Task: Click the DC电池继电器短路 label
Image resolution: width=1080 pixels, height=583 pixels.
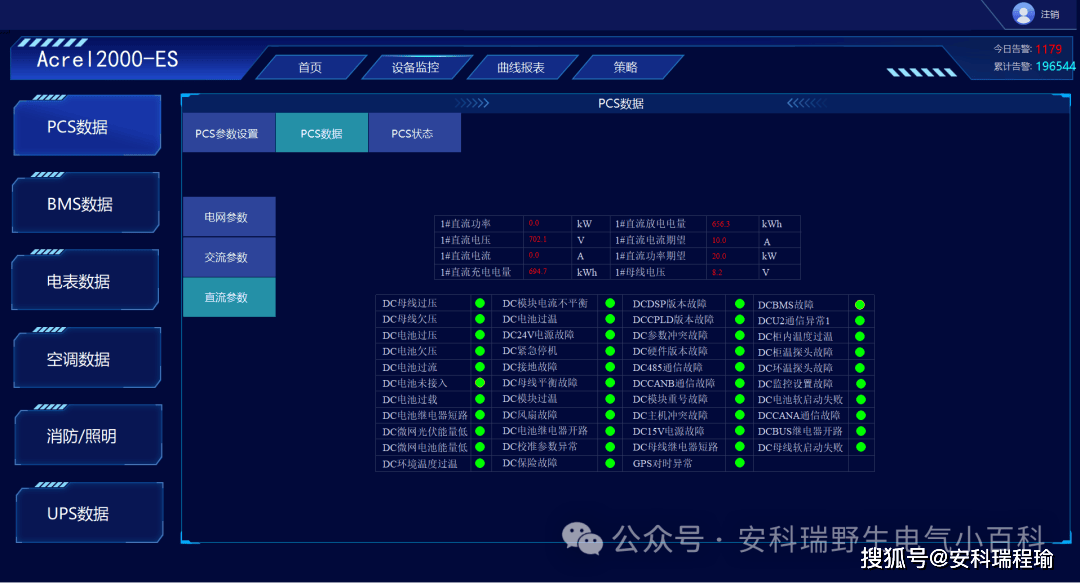Action: pos(425,416)
